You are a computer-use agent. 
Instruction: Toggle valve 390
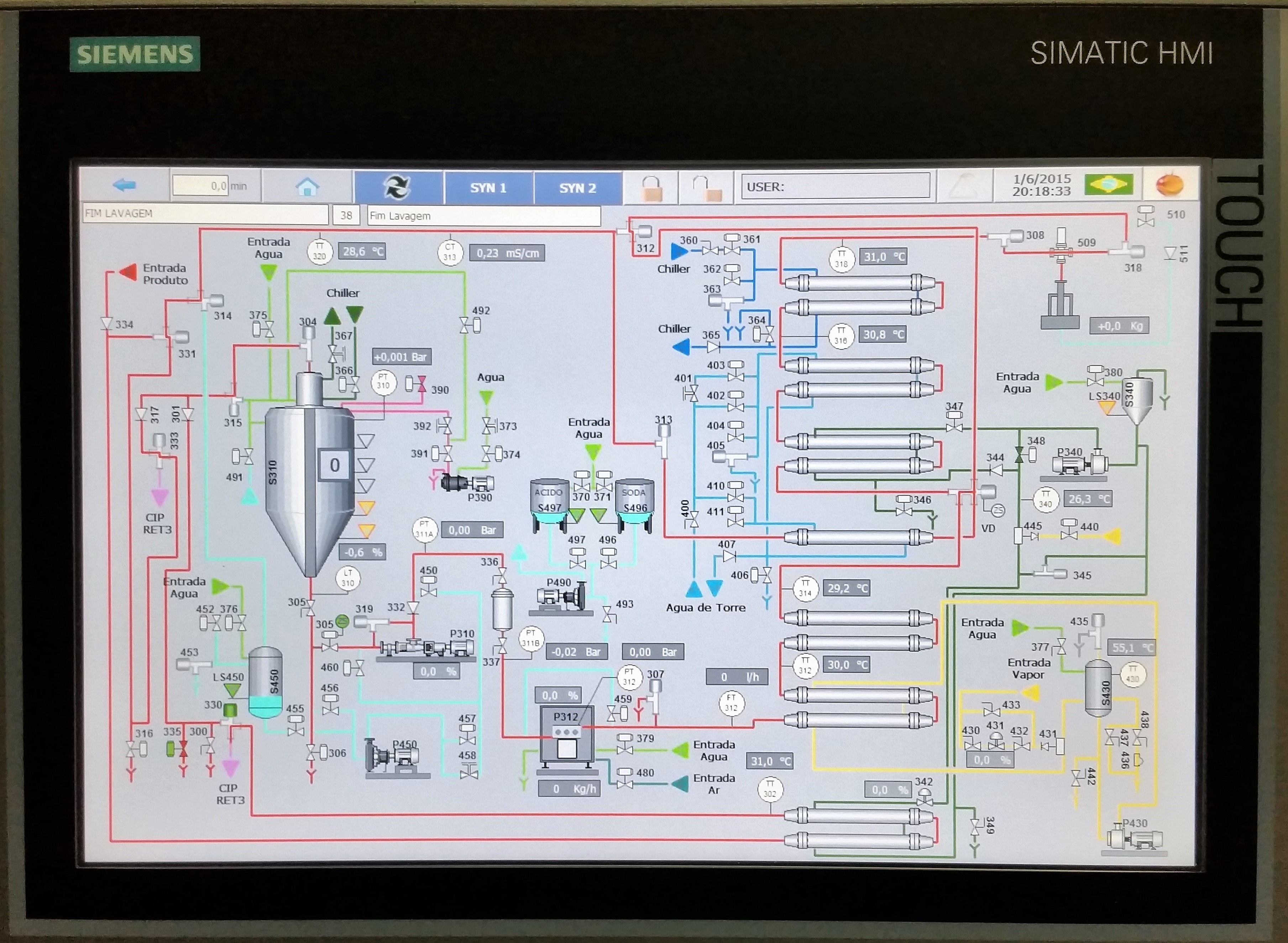pos(416,384)
